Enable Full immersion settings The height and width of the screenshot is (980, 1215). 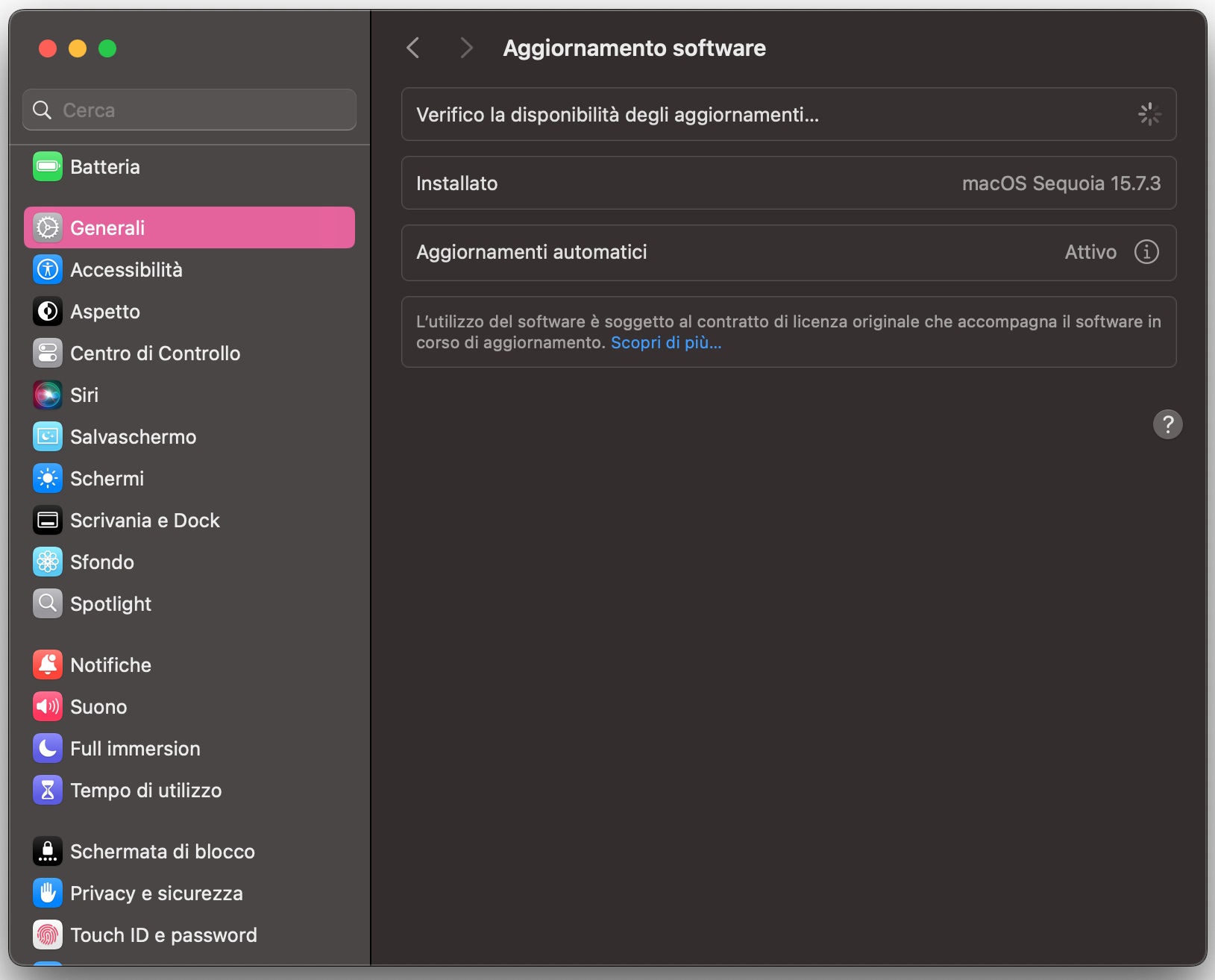[47, 748]
